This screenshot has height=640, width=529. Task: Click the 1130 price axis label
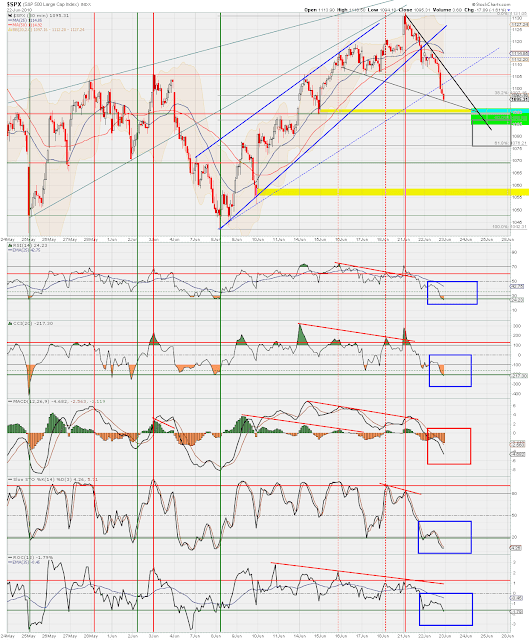click(x=516, y=18)
